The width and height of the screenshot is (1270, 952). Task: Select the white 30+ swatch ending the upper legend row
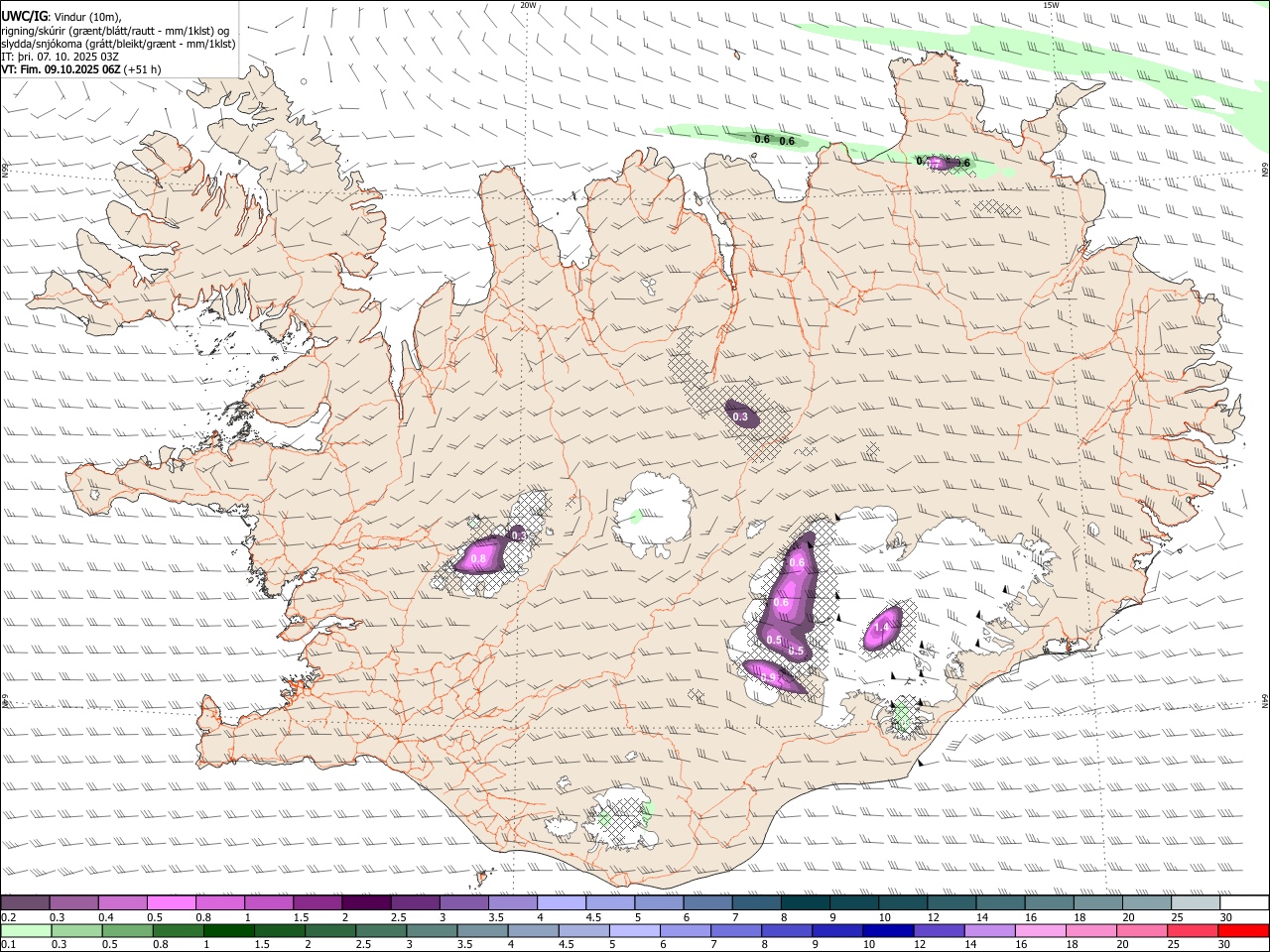[x=1245, y=902]
